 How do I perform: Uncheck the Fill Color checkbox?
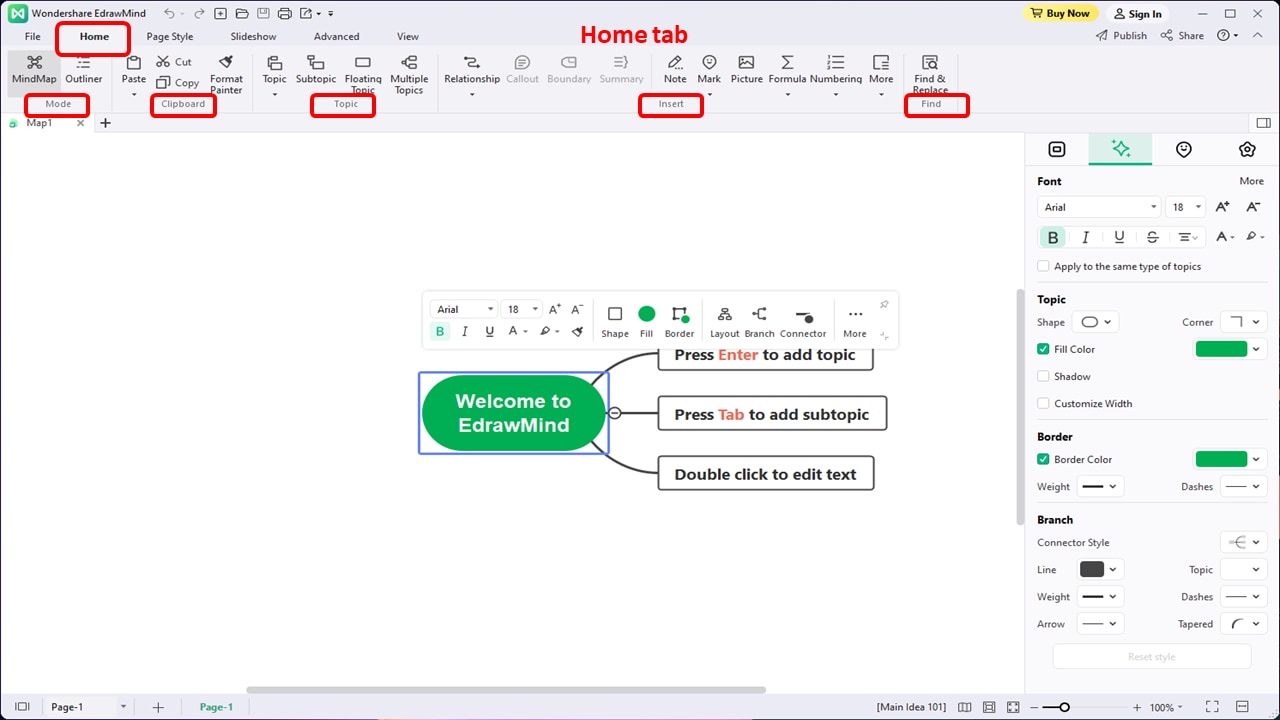(1043, 349)
